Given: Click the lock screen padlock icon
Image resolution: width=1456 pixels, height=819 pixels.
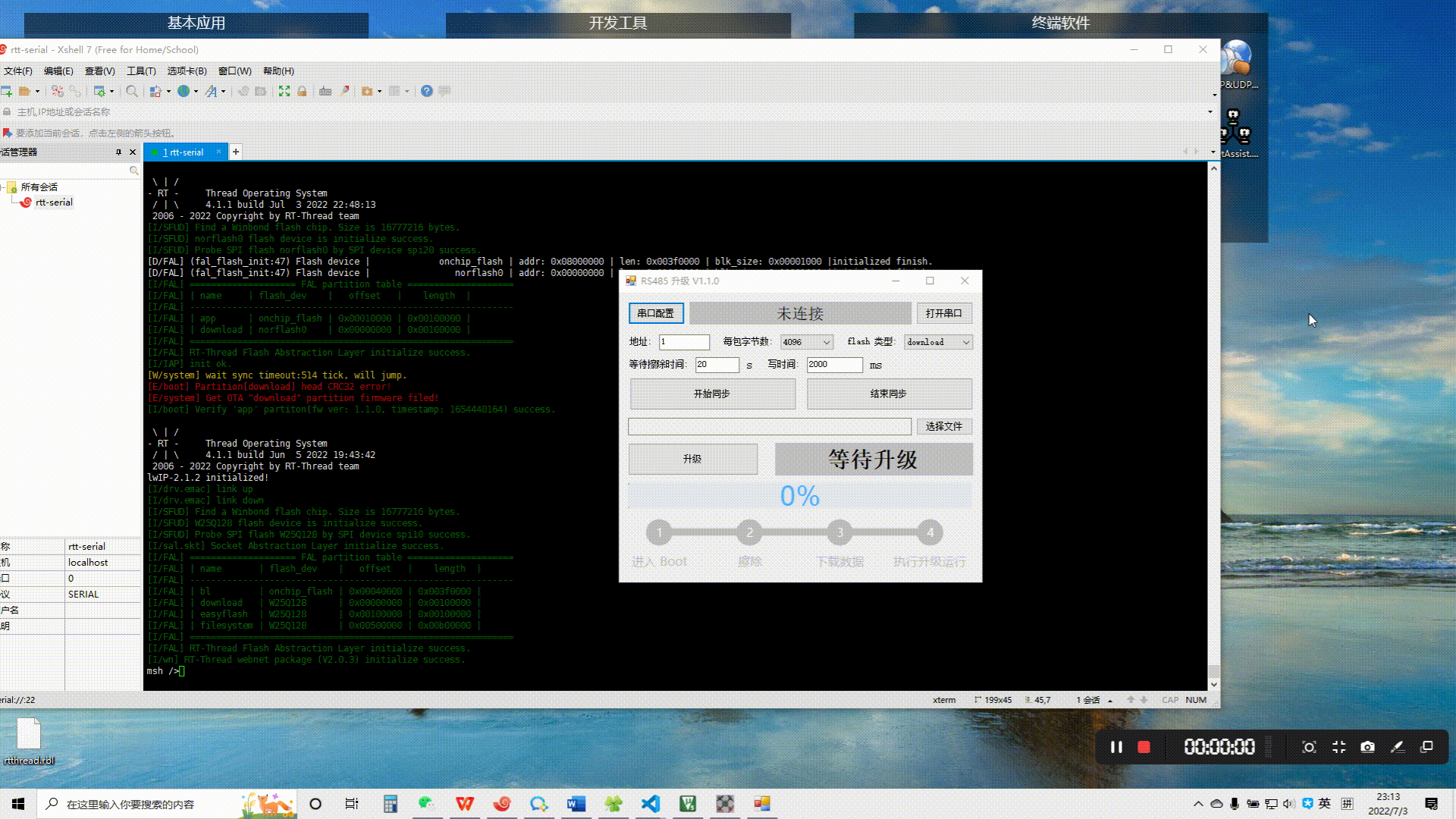Looking at the screenshot, I should [302, 91].
